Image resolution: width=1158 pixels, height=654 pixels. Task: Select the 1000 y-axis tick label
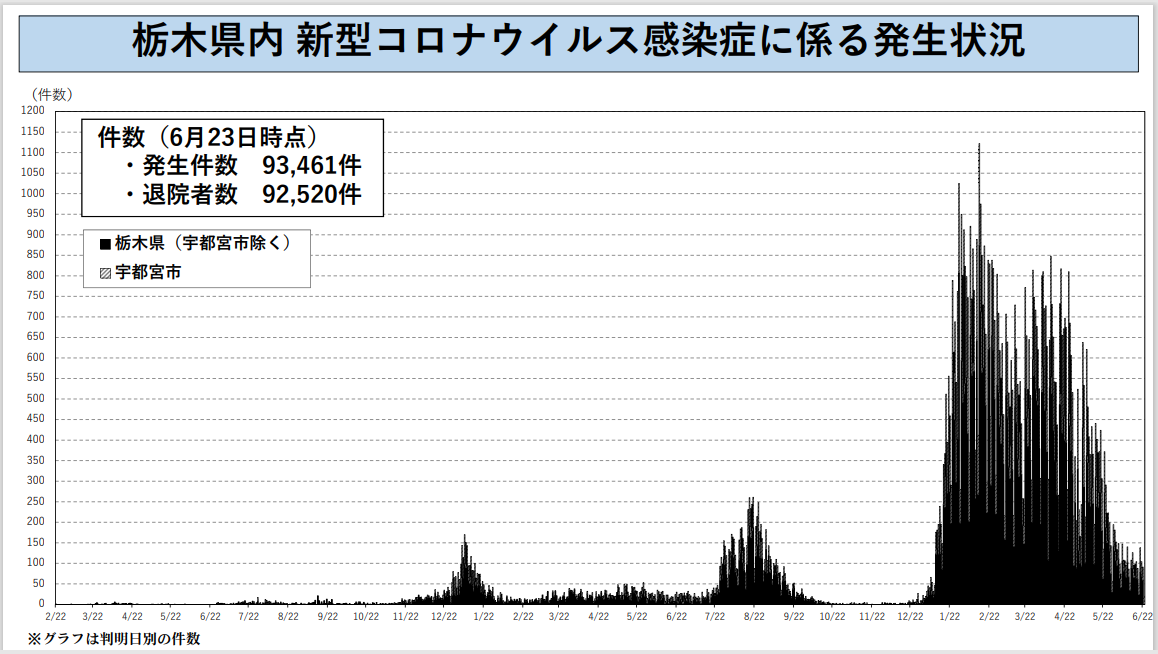33,193
